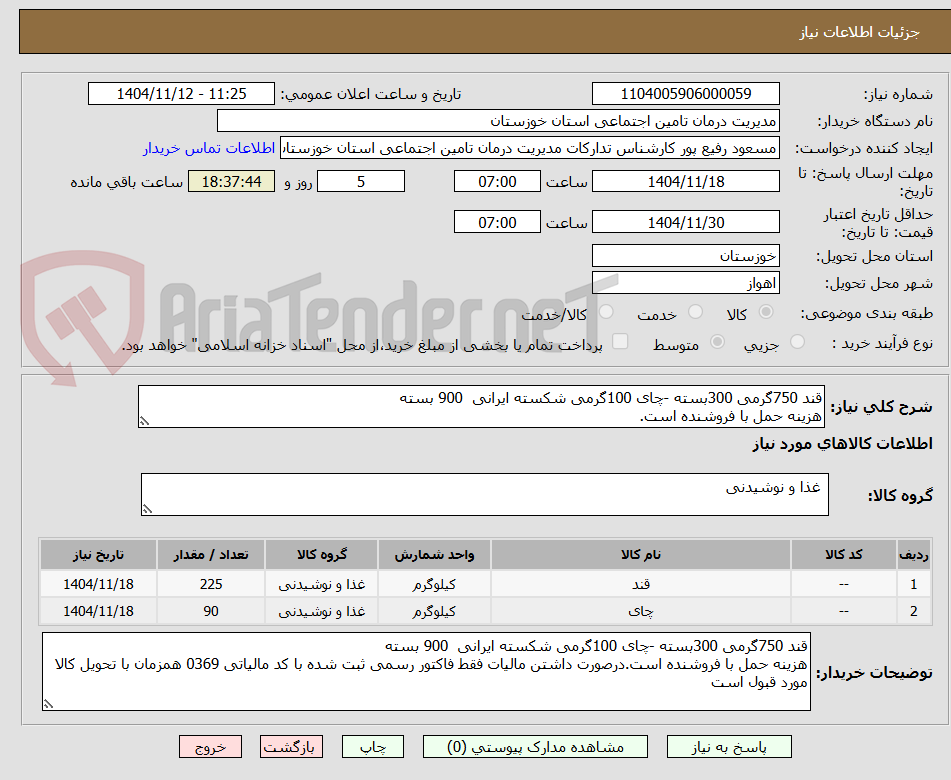Select the کالا/خدمت radio button
This screenshot has width=951, height=780.
[x=606, y=312]
